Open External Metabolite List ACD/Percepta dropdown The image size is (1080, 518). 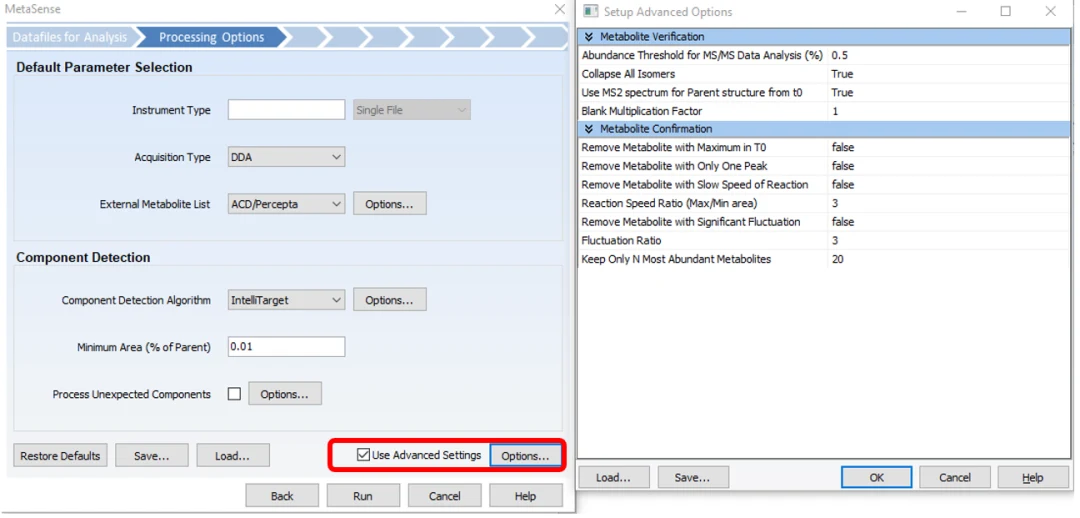[287, 204]
